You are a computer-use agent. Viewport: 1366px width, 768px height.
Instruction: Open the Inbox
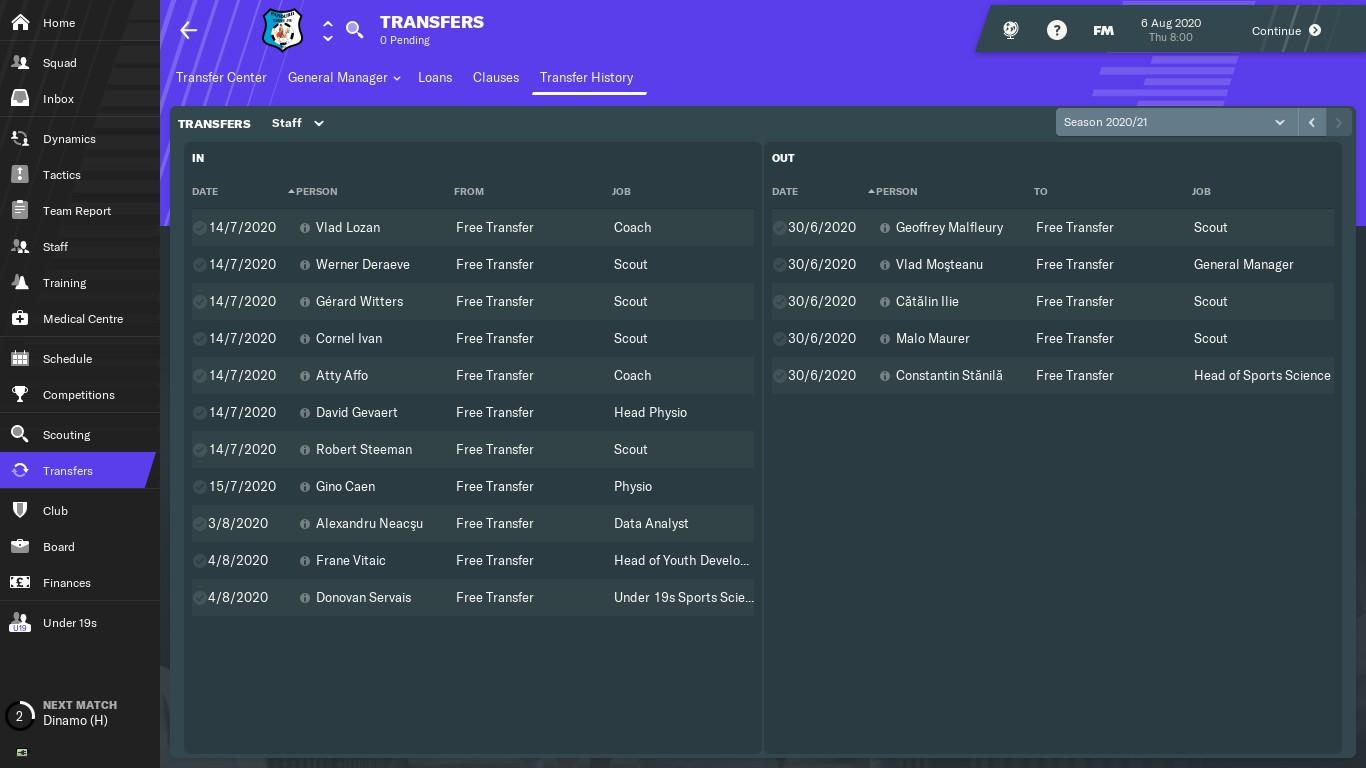pos(80,98)
